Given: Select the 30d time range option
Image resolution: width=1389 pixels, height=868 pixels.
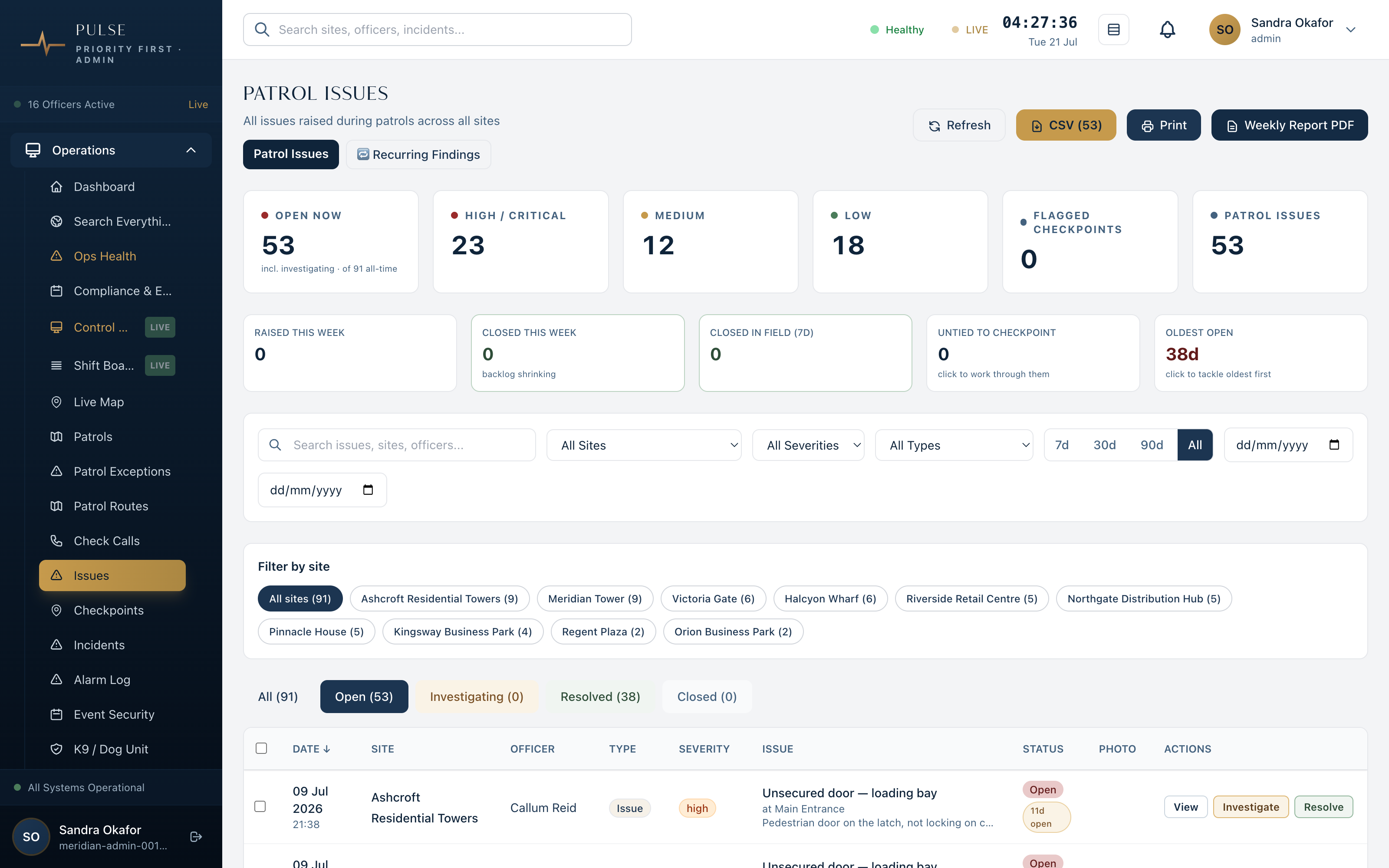Looking at the screenshot, I should click(1104, 445).
